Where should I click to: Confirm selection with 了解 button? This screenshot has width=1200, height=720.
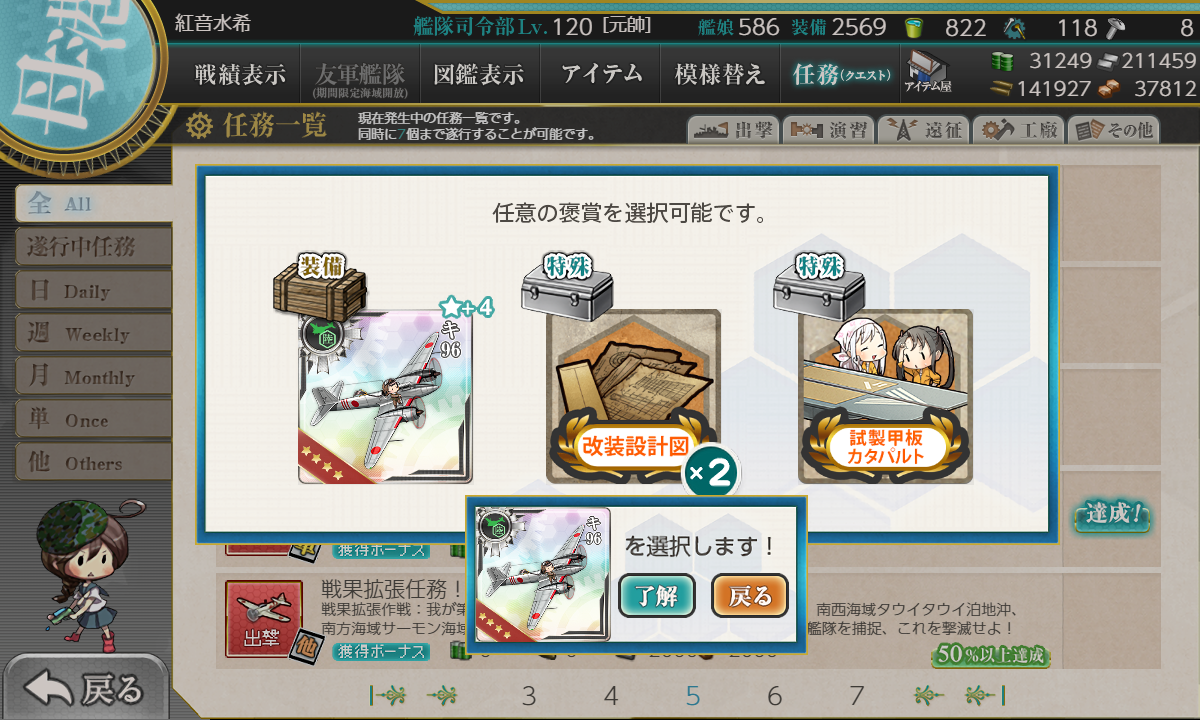coord(657,596)
